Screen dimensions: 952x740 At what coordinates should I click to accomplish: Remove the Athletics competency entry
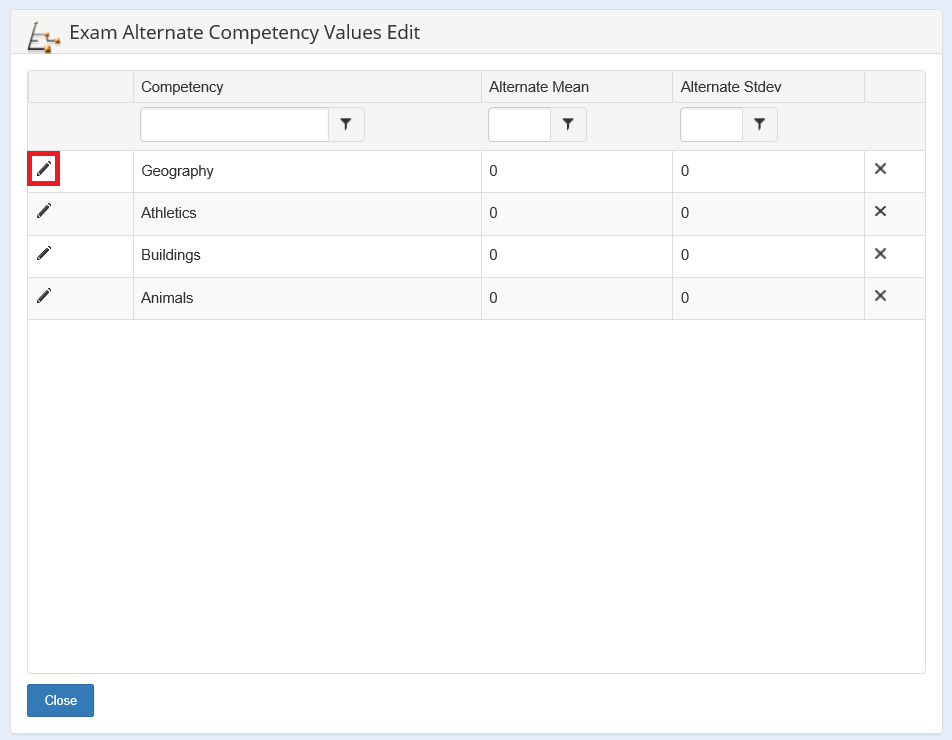pos(880,211)
